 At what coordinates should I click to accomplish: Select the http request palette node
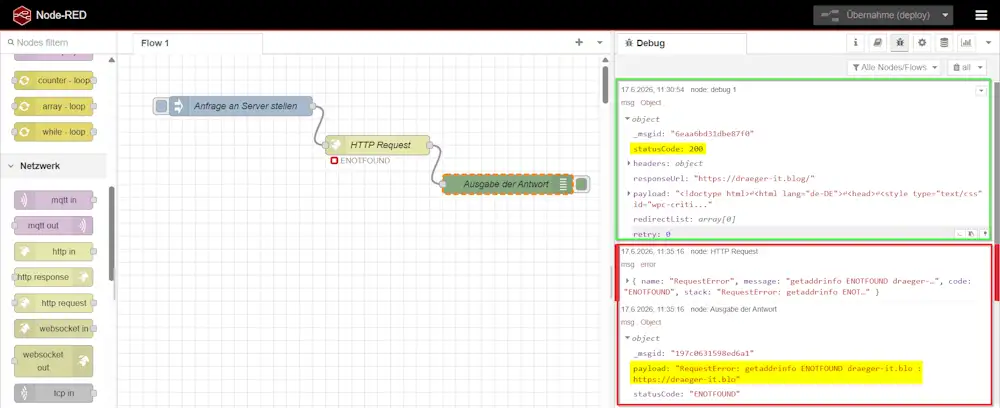tap(54, 303)
